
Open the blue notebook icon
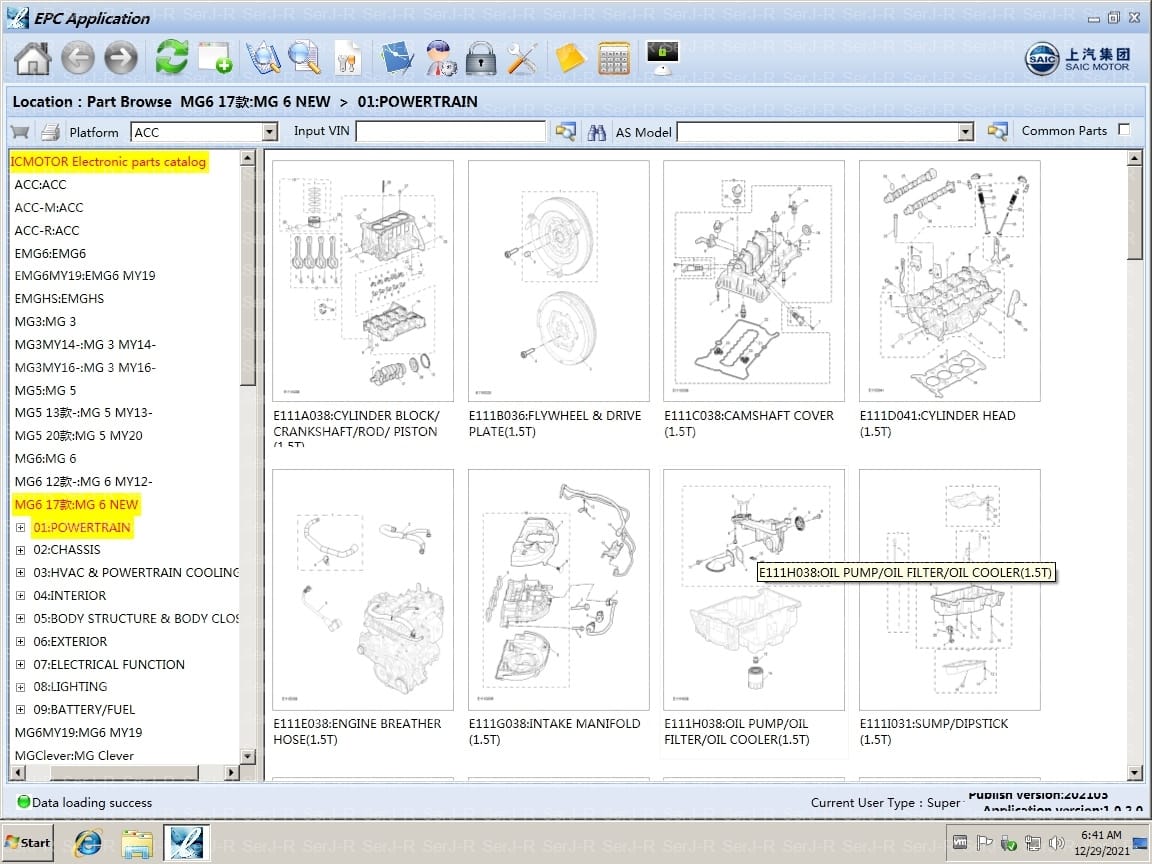tap(397, 58)
